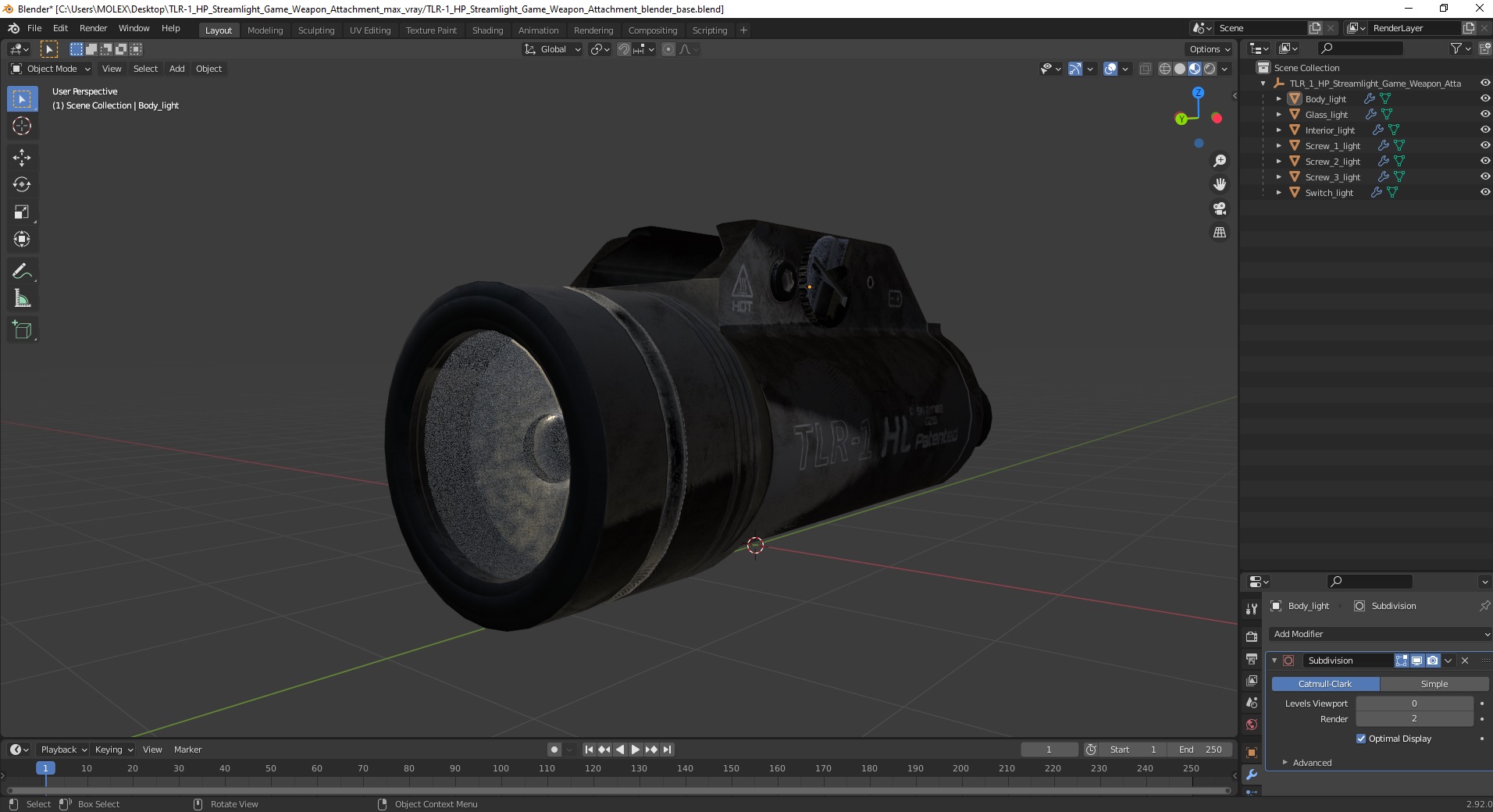
Task: Activate the 3D Cursor tool
Action: (x=22, y=126)
